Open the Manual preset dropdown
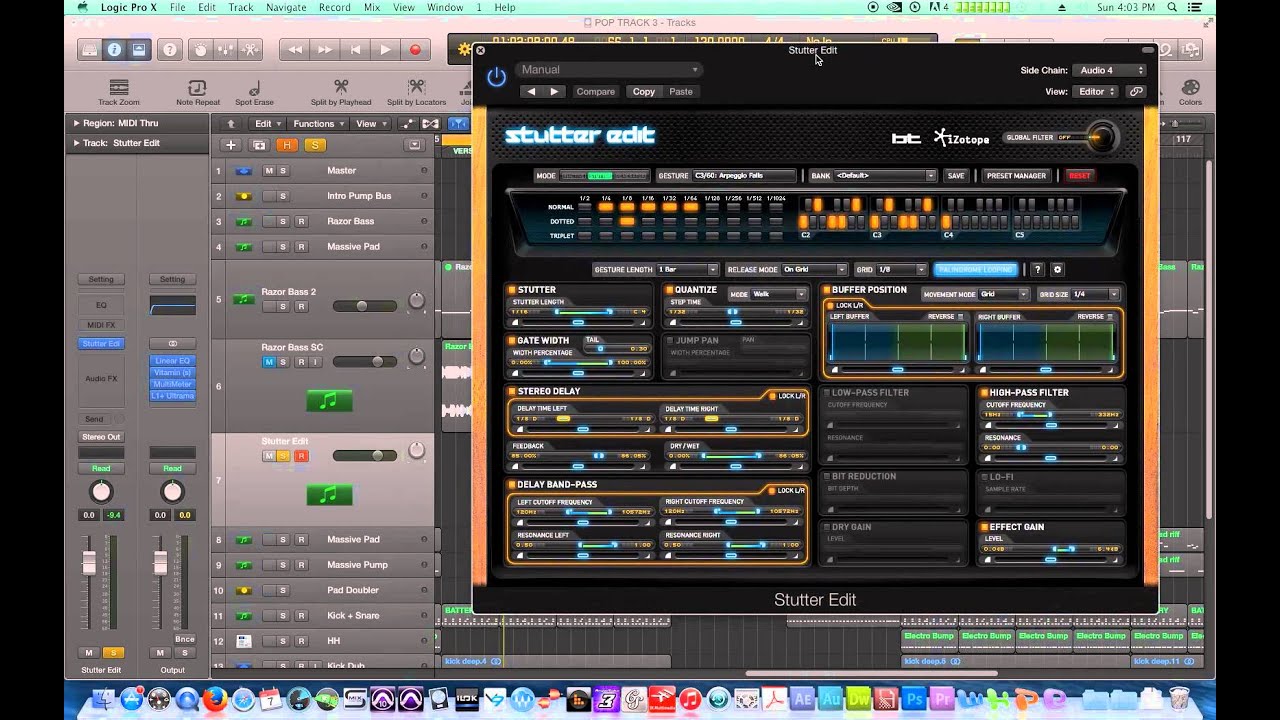Viewport: 1280px width, 720px height. [608, 69]
